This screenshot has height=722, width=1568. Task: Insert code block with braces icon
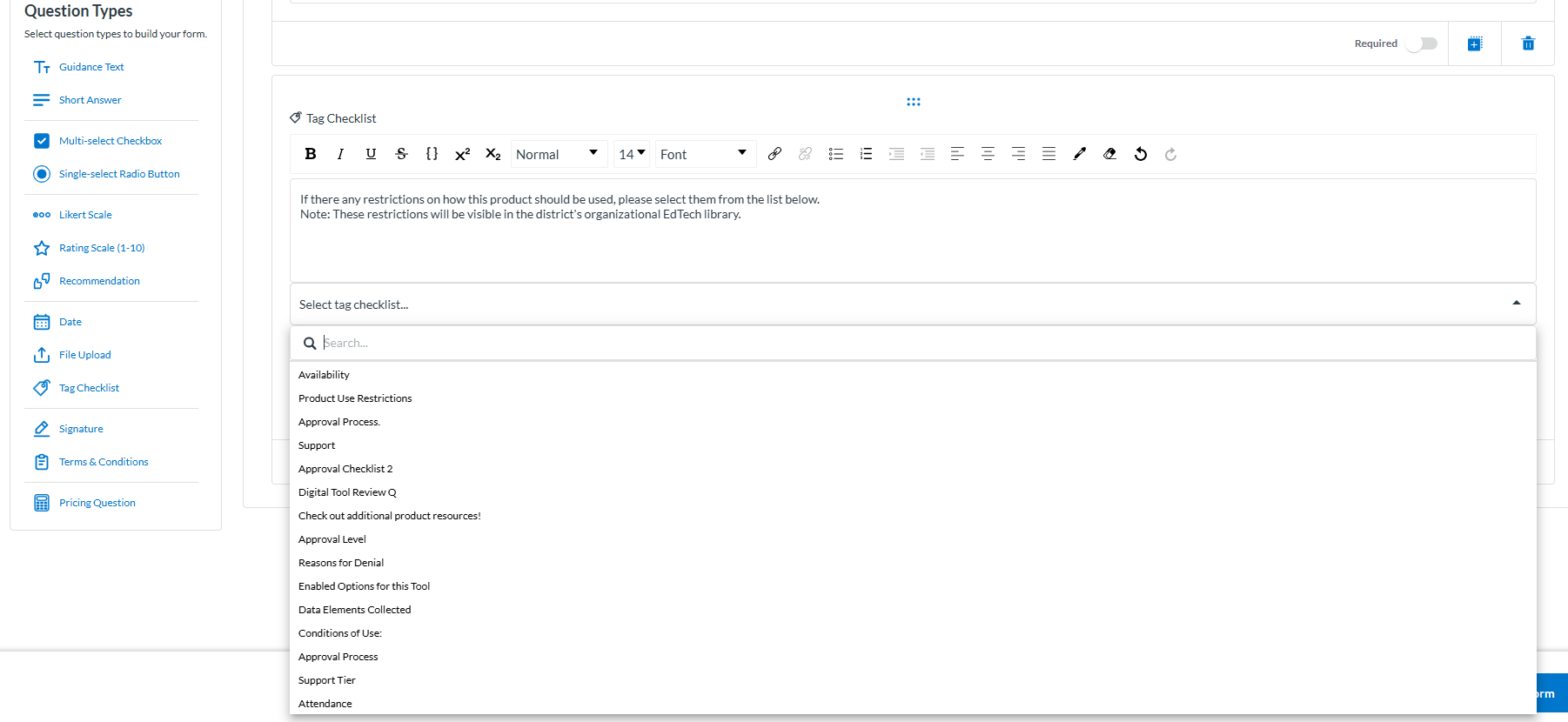click(x=432, y=154)
